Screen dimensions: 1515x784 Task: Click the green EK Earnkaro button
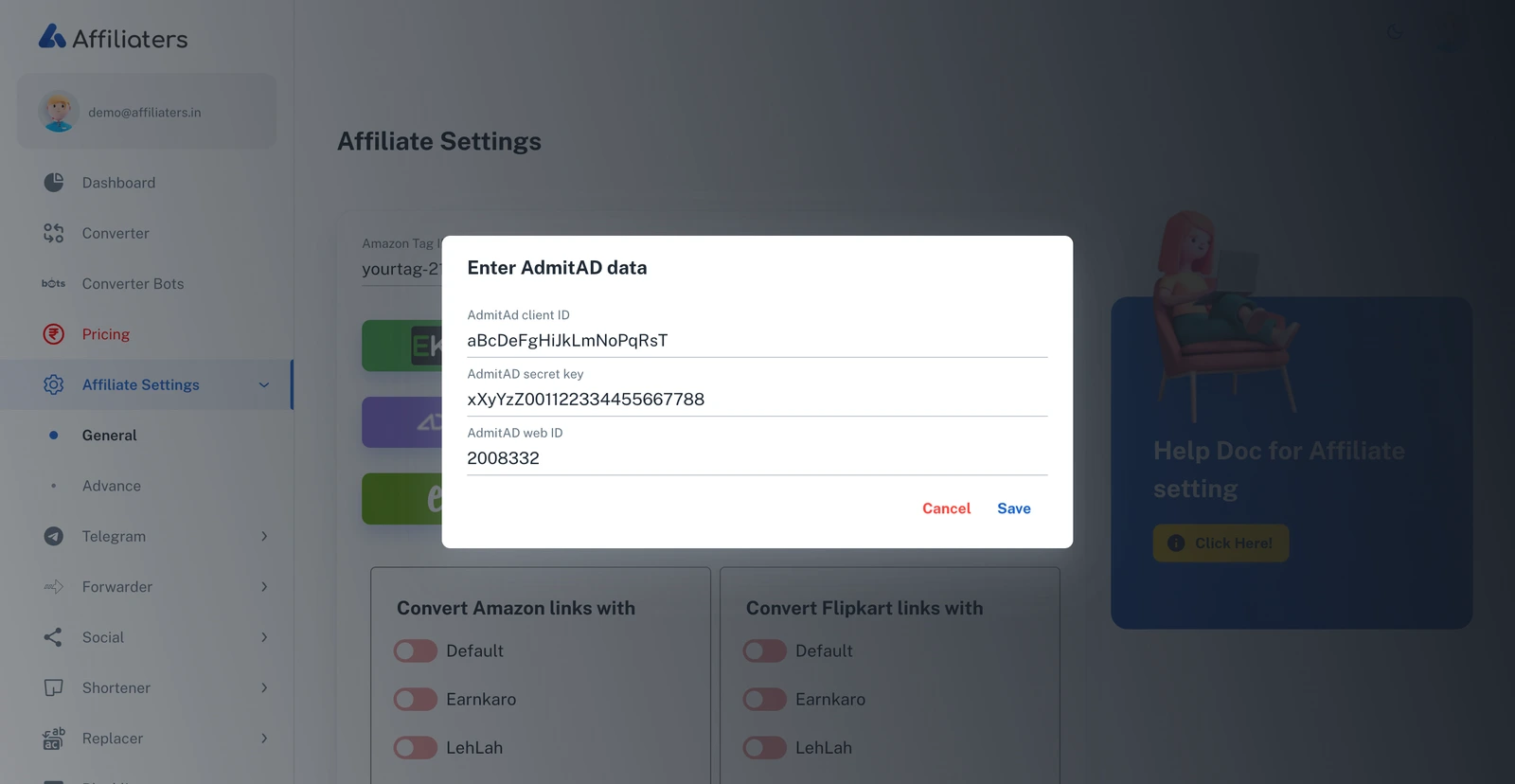coord(402,346)
